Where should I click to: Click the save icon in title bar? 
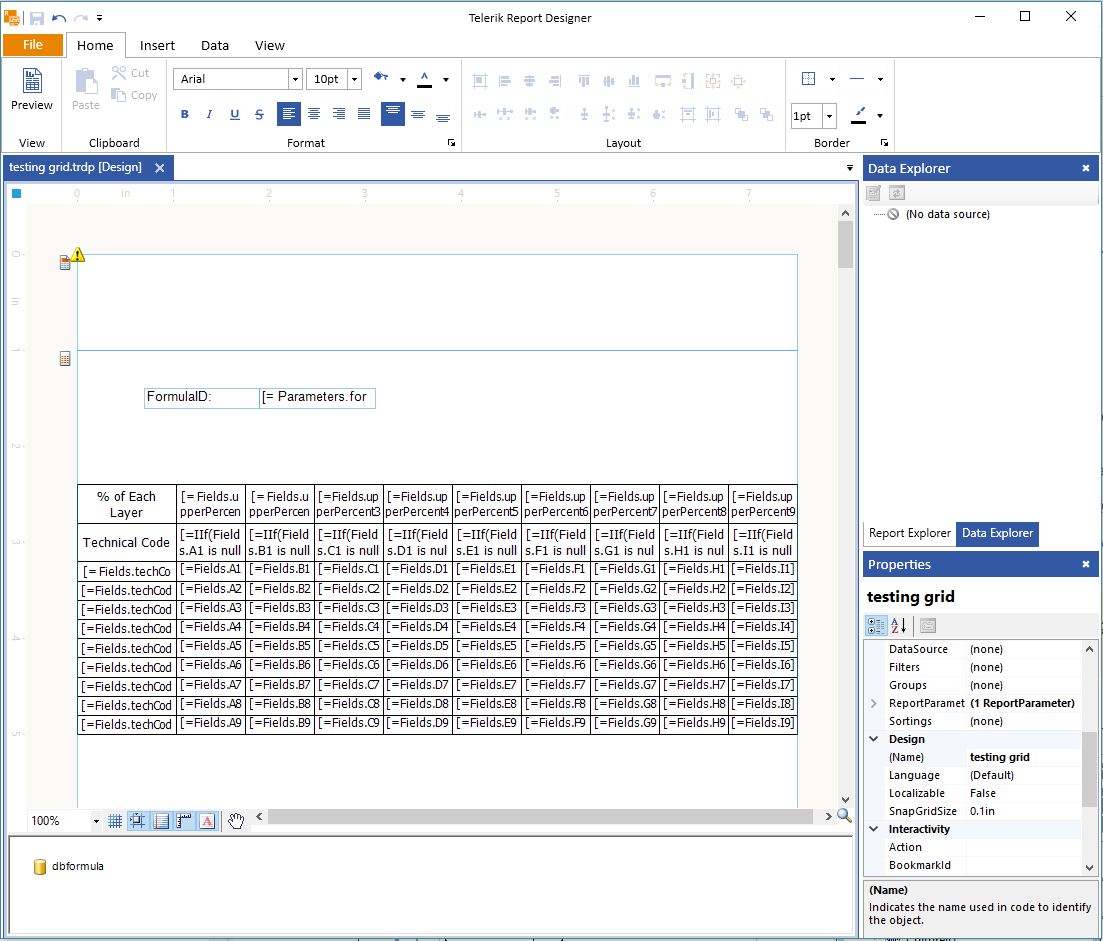click(x=37, y=18)
